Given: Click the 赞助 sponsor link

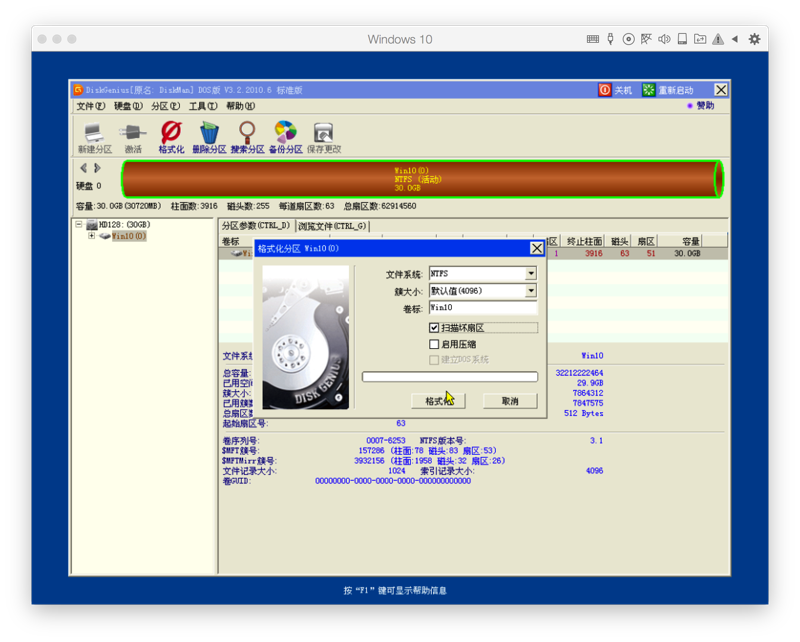Looking at the screenshot, I should coord(706,106).
